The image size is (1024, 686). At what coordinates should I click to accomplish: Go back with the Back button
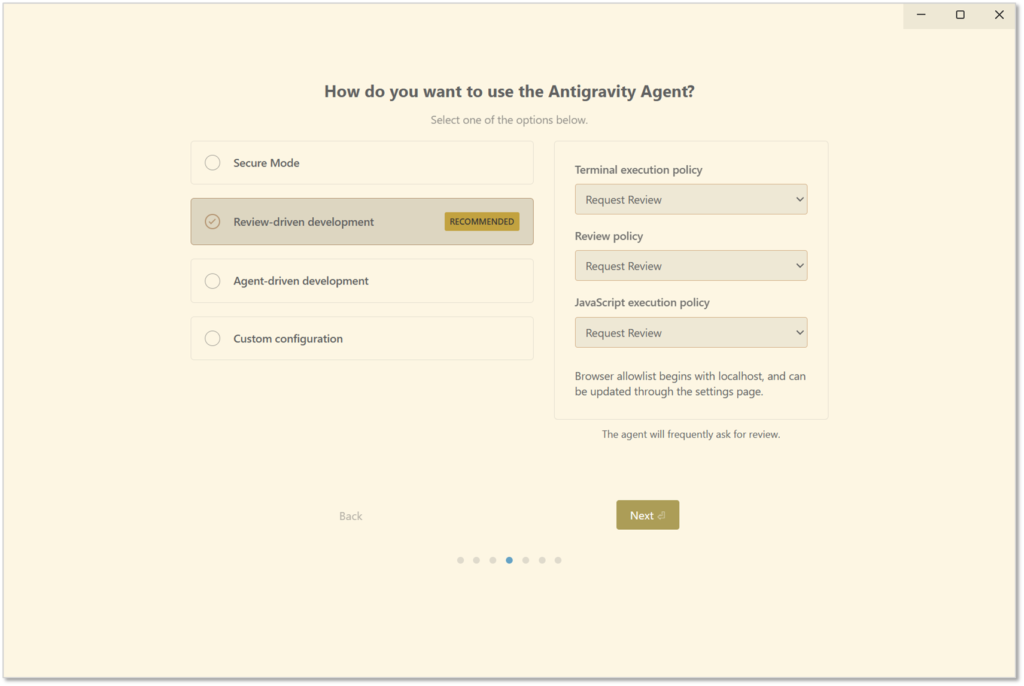350,516
